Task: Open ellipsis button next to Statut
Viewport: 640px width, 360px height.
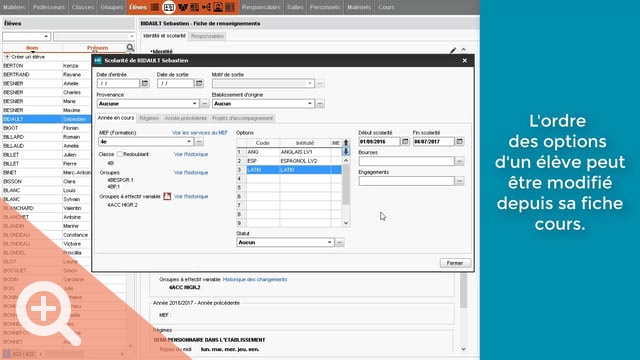Action: pyautogui.click(x=340, y=242)
